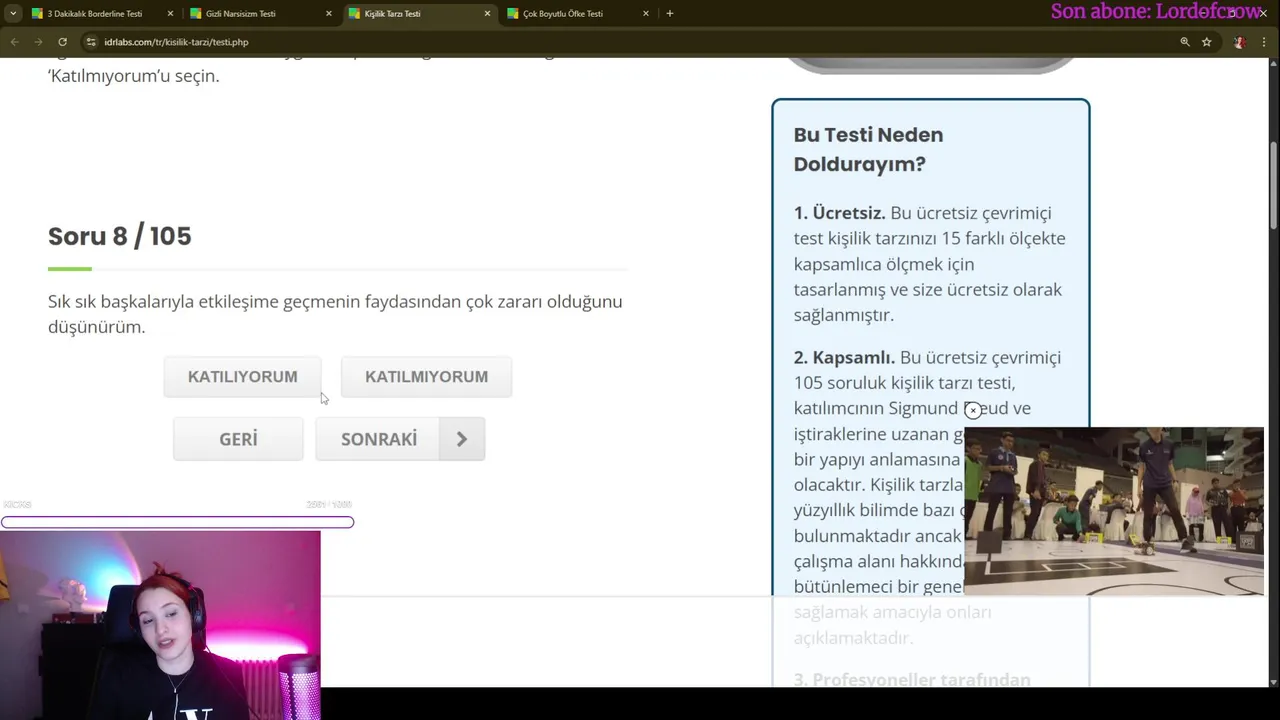1280x720 pixels.
Task: Go forward in browser history
Action: click(38, 42)
